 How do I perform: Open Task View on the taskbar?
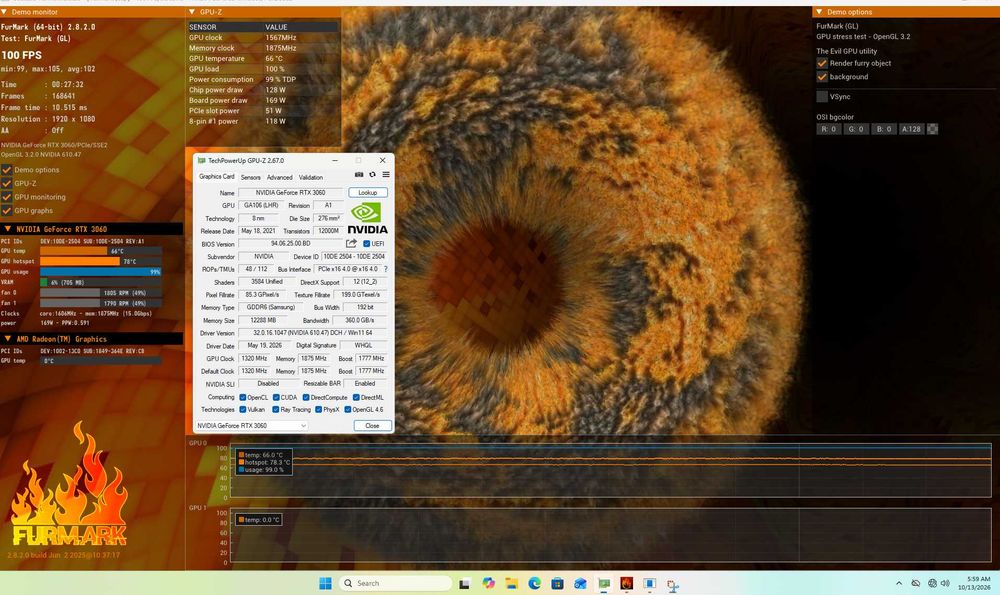464,584
